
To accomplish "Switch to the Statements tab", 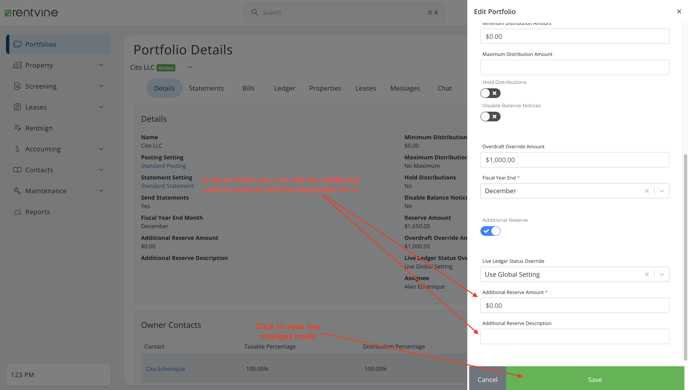I will pos(206,88).
